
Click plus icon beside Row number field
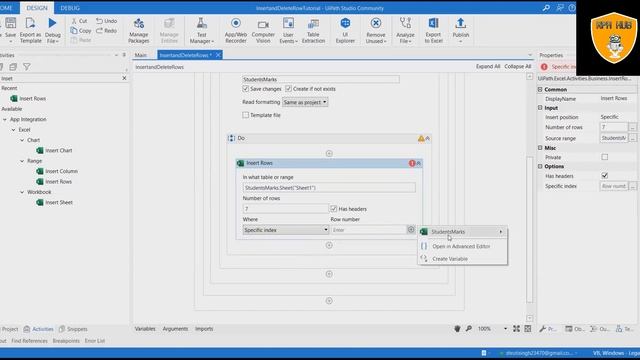point(411,229)
